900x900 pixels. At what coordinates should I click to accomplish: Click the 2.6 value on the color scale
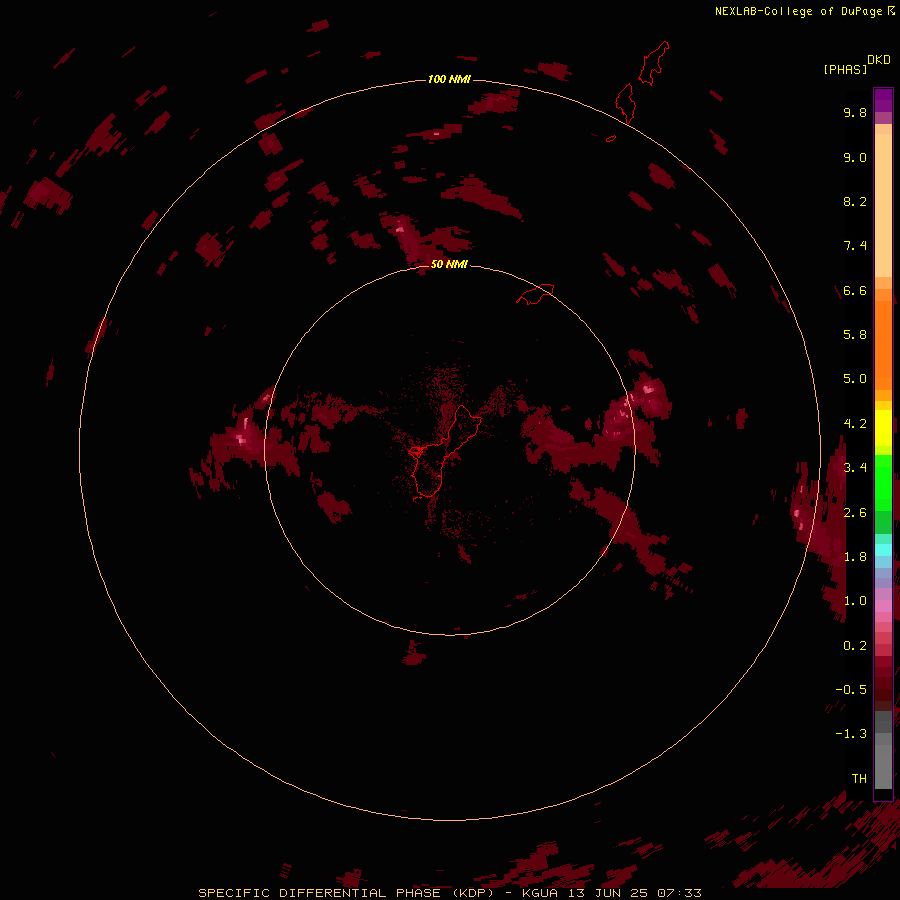[x=855, y=513]
